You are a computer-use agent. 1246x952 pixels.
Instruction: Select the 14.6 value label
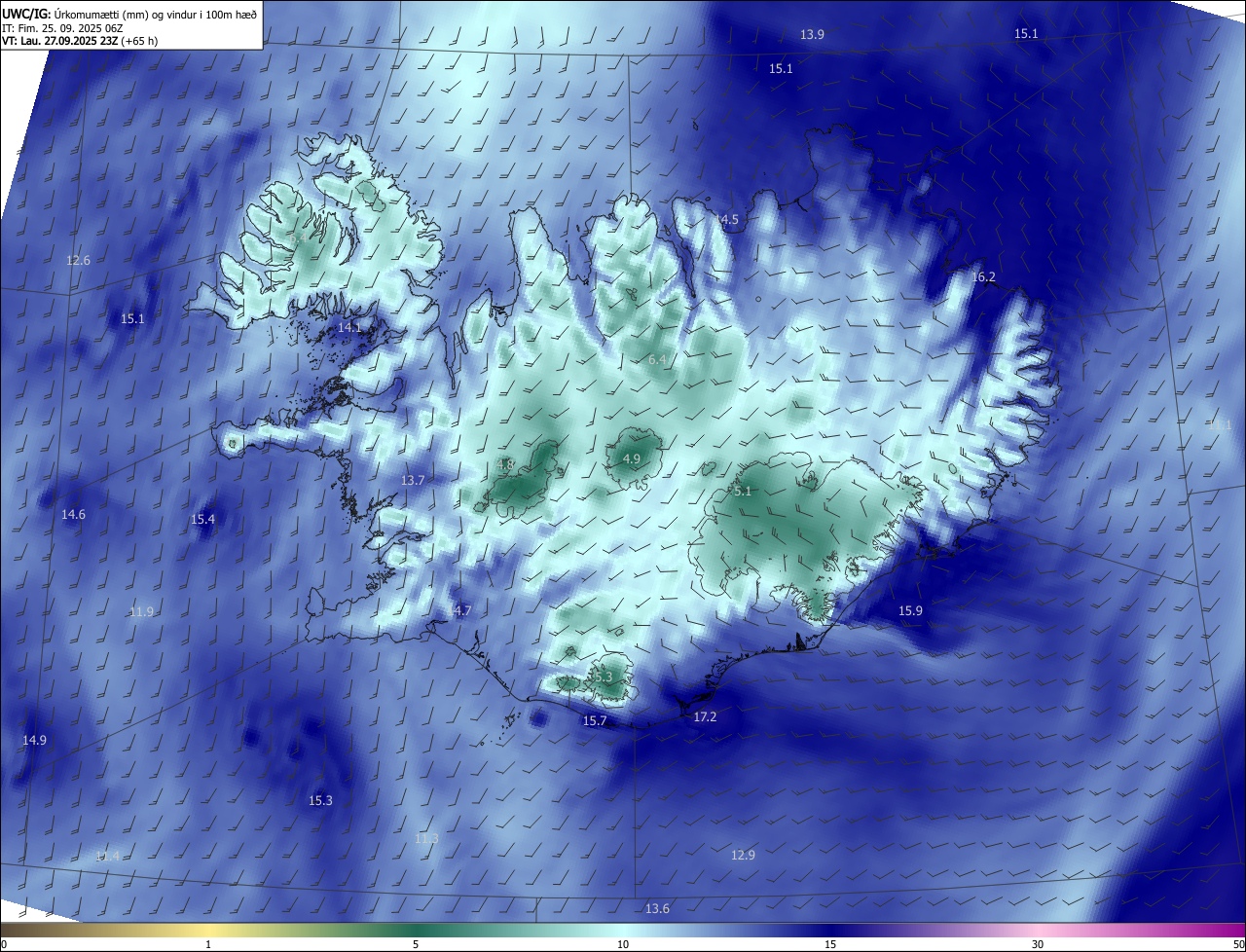pyautogui.click(x=74, y=514)
